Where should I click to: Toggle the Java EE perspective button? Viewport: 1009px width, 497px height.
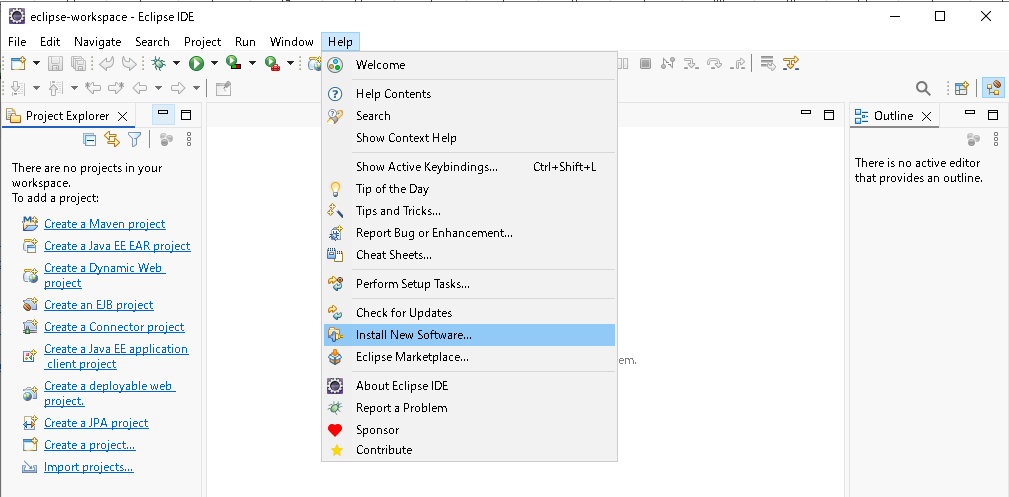click(x=993, y=88)
